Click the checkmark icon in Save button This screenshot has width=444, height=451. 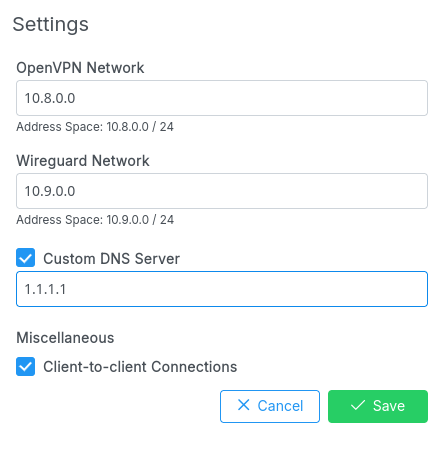(x=358, y=405)
